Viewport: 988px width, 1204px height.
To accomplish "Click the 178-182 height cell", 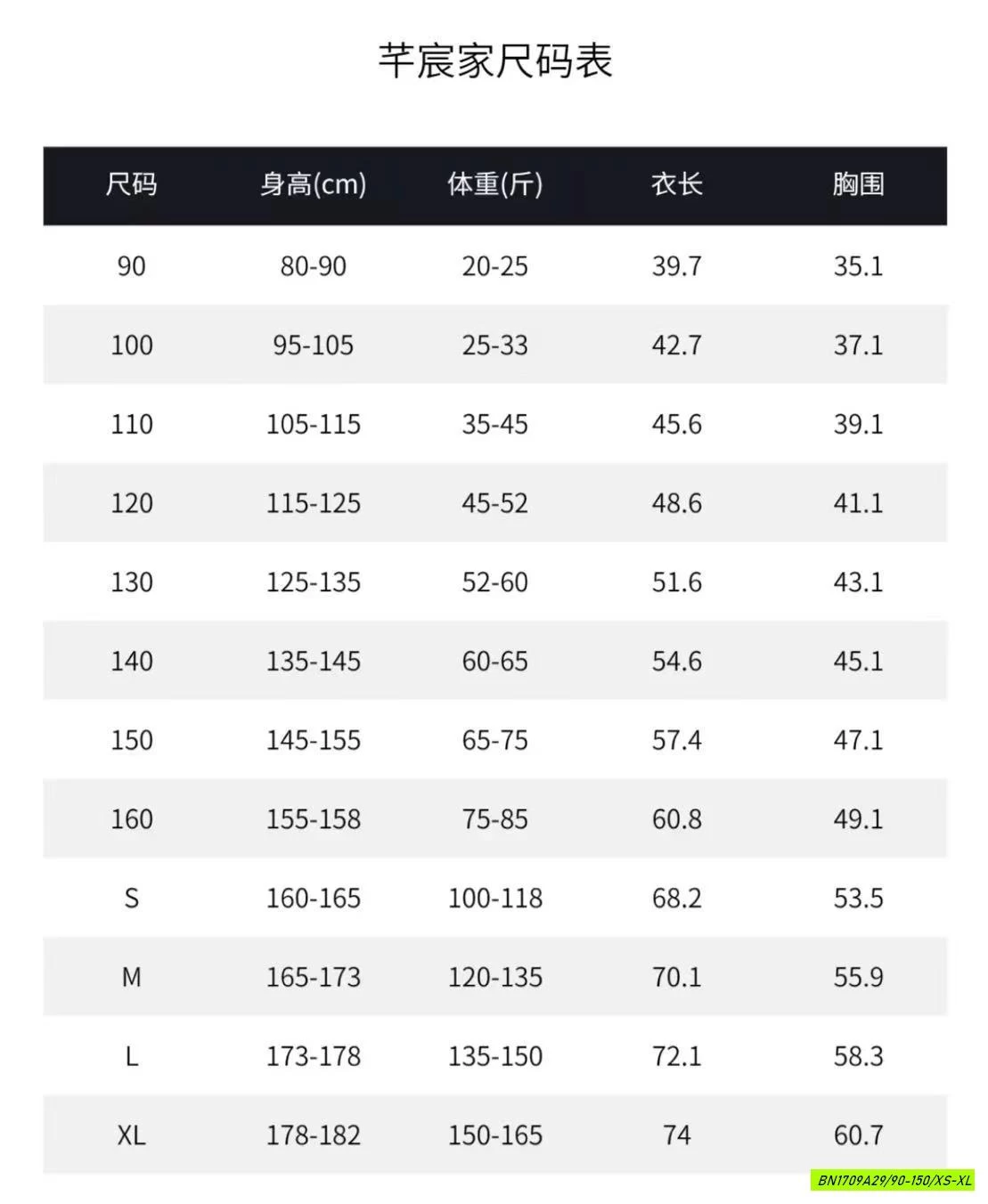I will tap(313, 1135).
